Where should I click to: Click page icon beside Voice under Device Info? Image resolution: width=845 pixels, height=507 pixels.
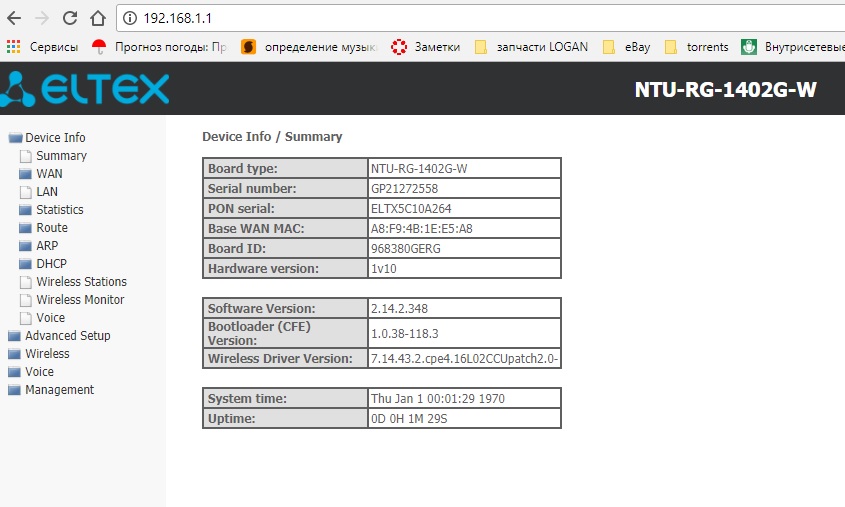pyautogui.click(x=25, y=318)
